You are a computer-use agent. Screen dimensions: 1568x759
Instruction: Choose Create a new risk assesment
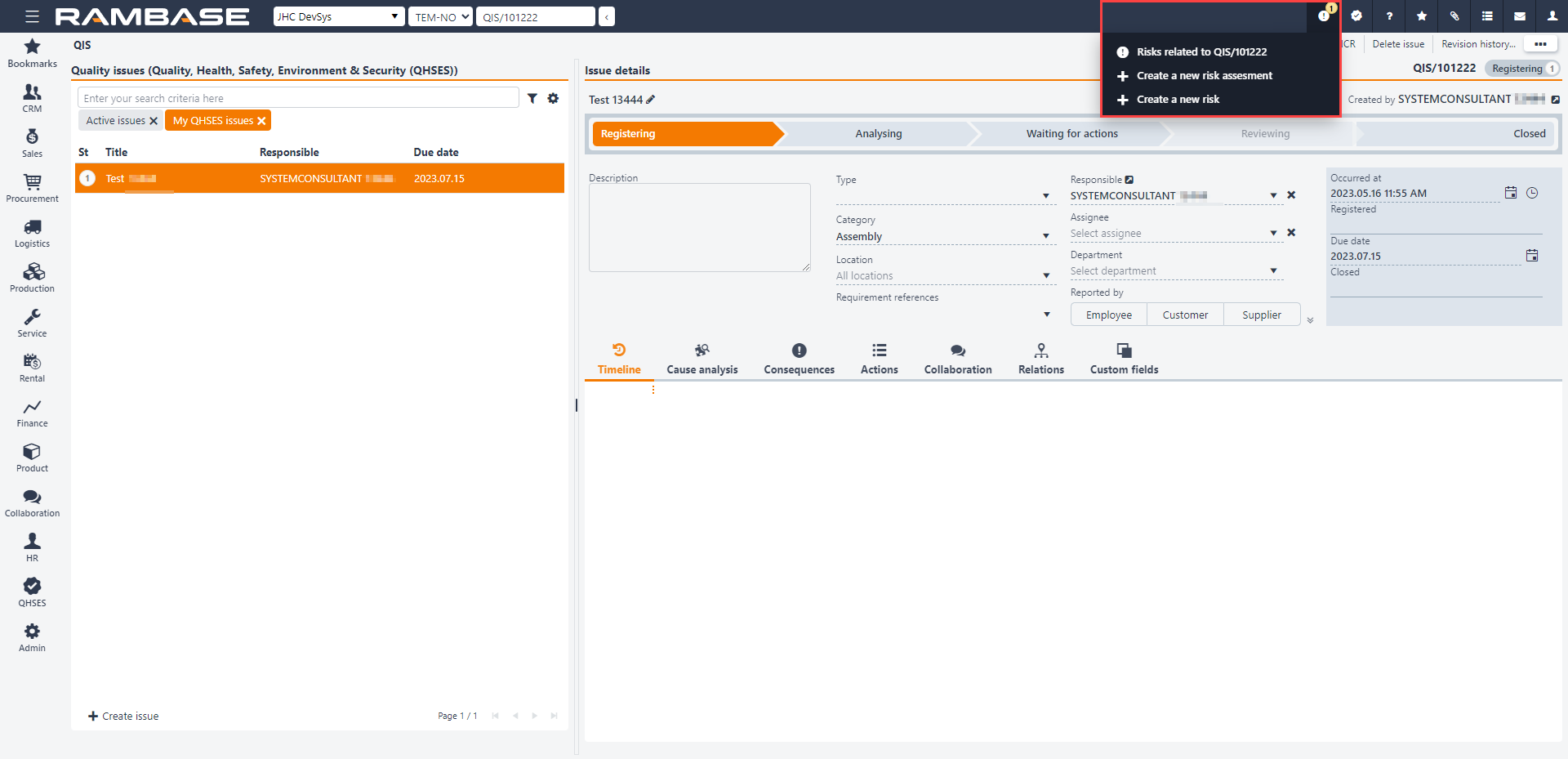click(x=1204, y=75)
